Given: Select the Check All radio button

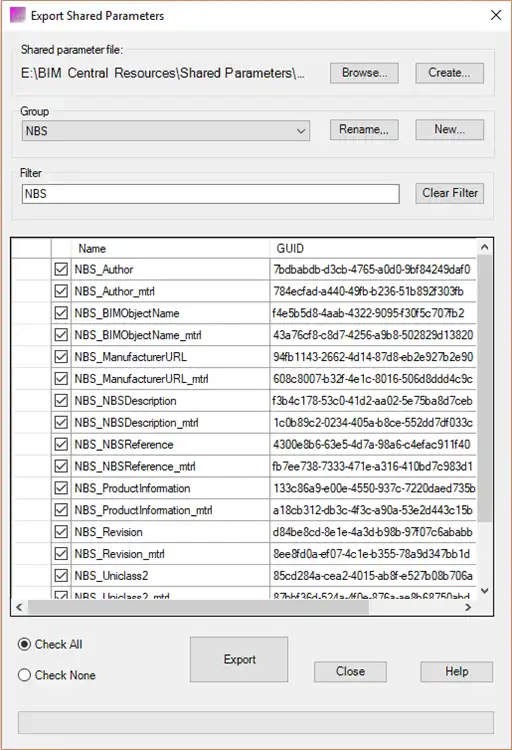Looking at the screenshot, I should tap(24, 644).
